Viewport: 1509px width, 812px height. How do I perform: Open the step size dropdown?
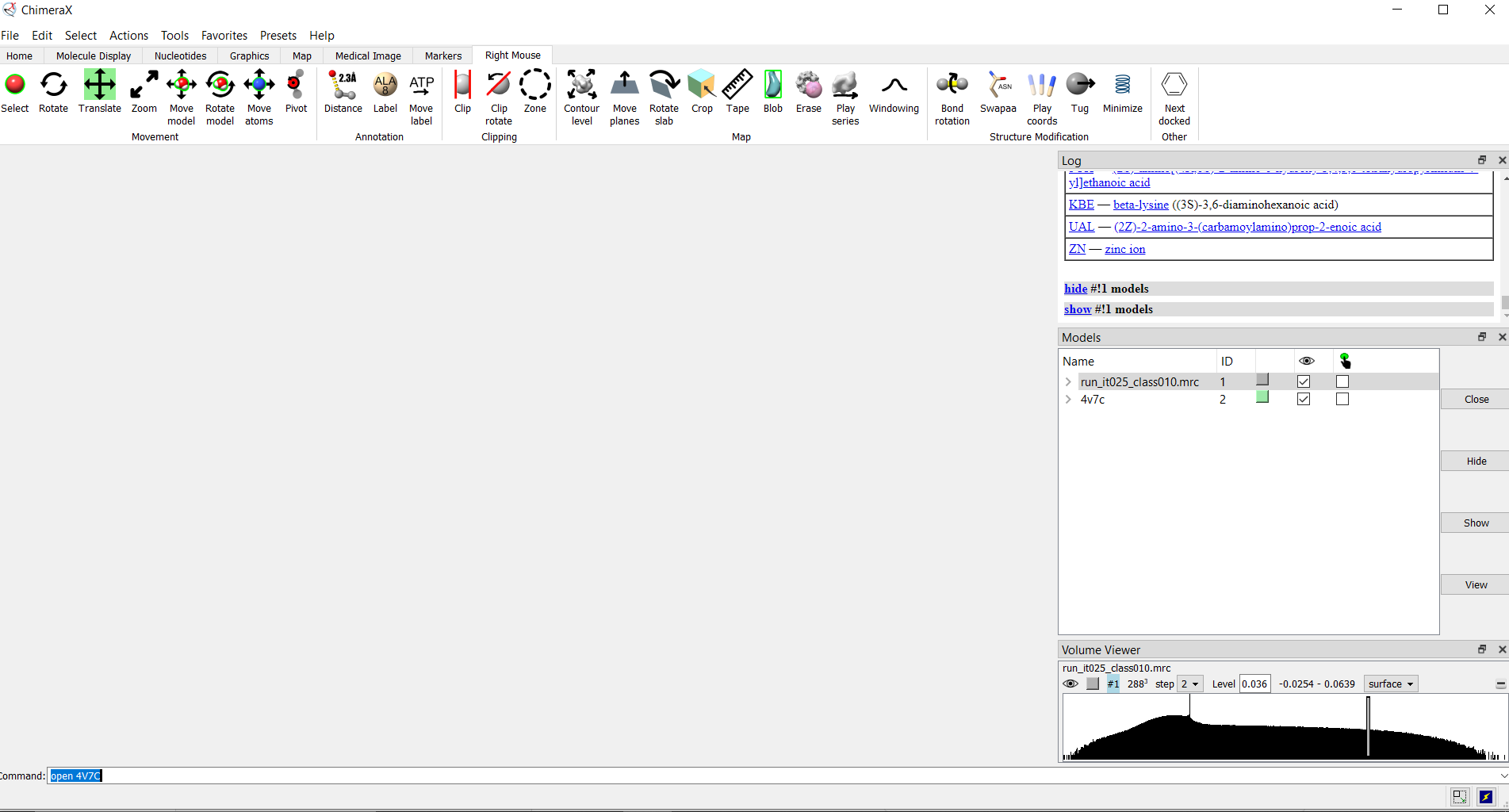click(x=1190, y=684)
